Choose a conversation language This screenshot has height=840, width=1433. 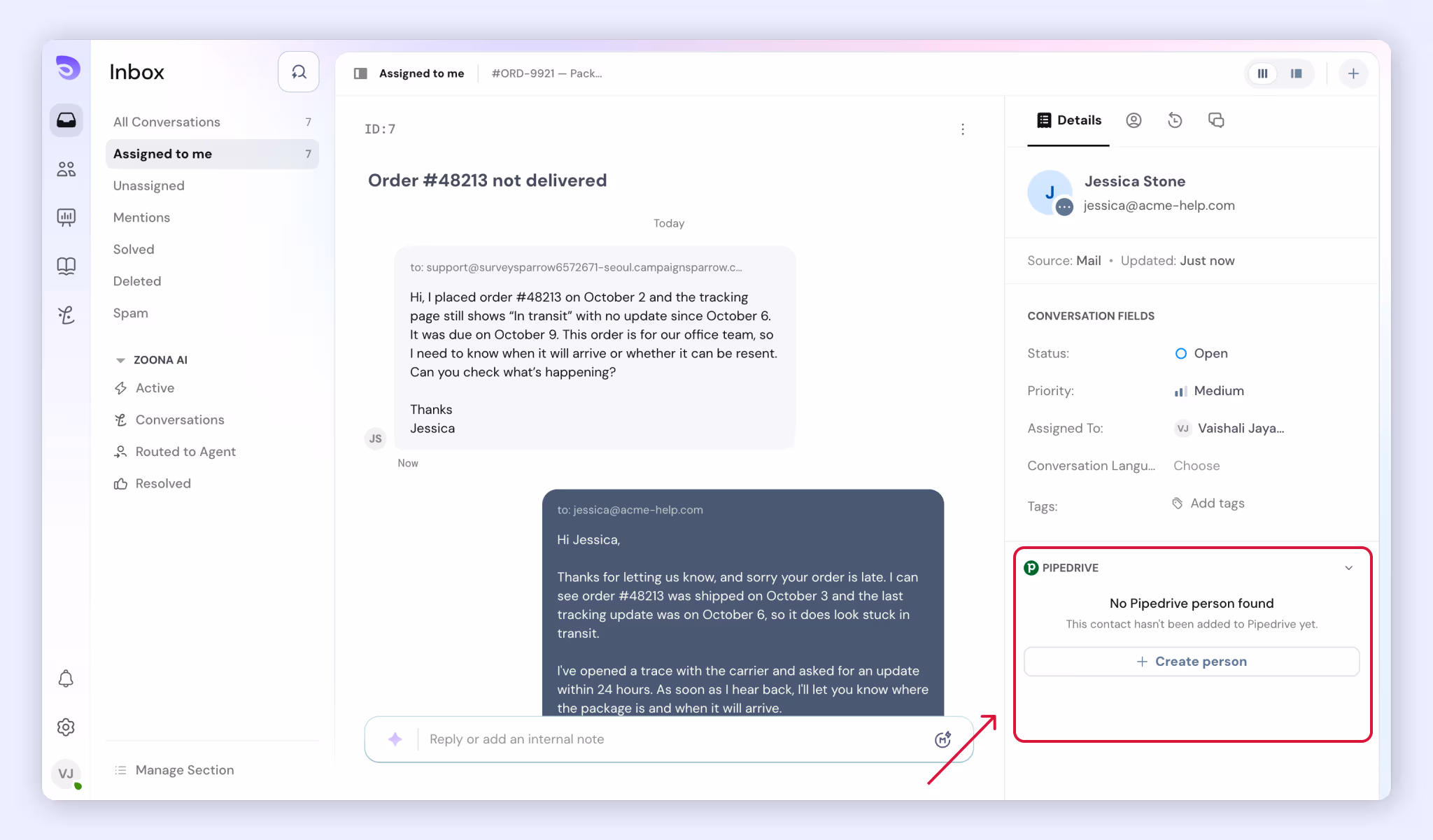point(1196,466)
